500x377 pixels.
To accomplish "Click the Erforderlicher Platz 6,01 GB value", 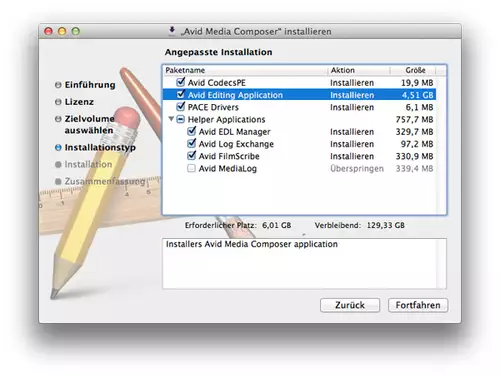I will click(277, 225).
